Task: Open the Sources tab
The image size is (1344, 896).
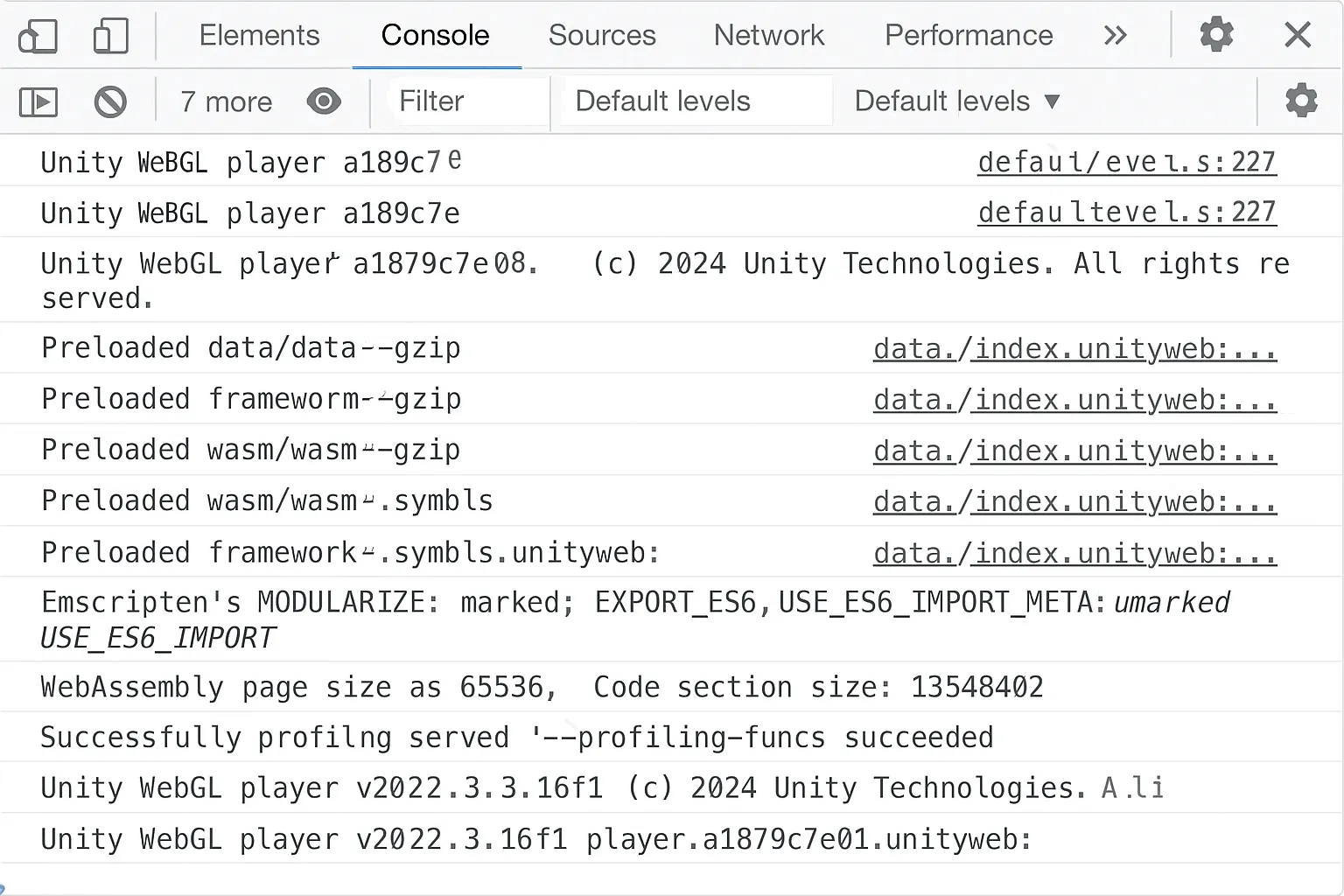Action: pyautogui.click(x=602, y=35)
